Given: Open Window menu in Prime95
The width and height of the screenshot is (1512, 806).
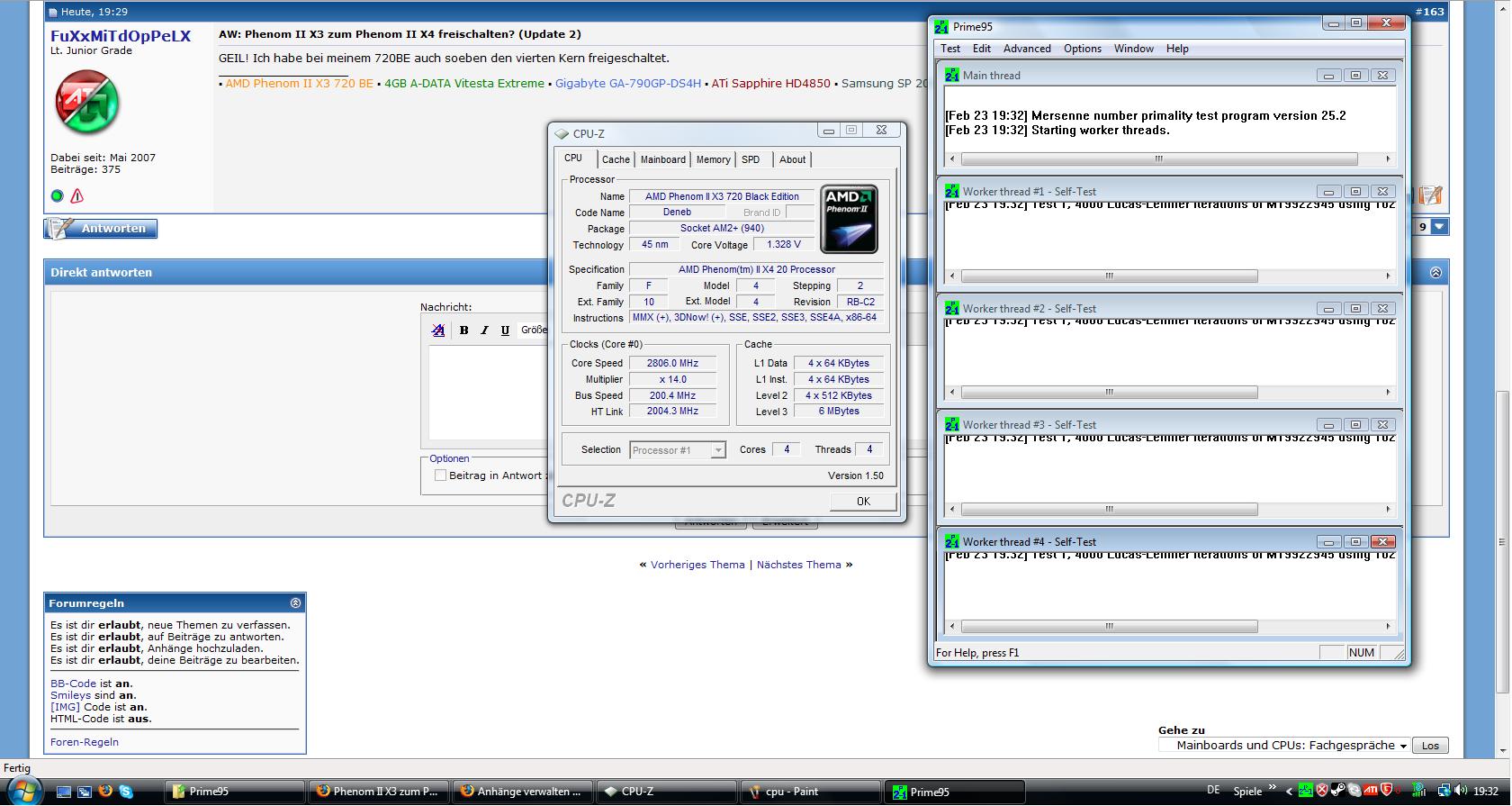Looking at the screenshot, I should pos(1134,49).
